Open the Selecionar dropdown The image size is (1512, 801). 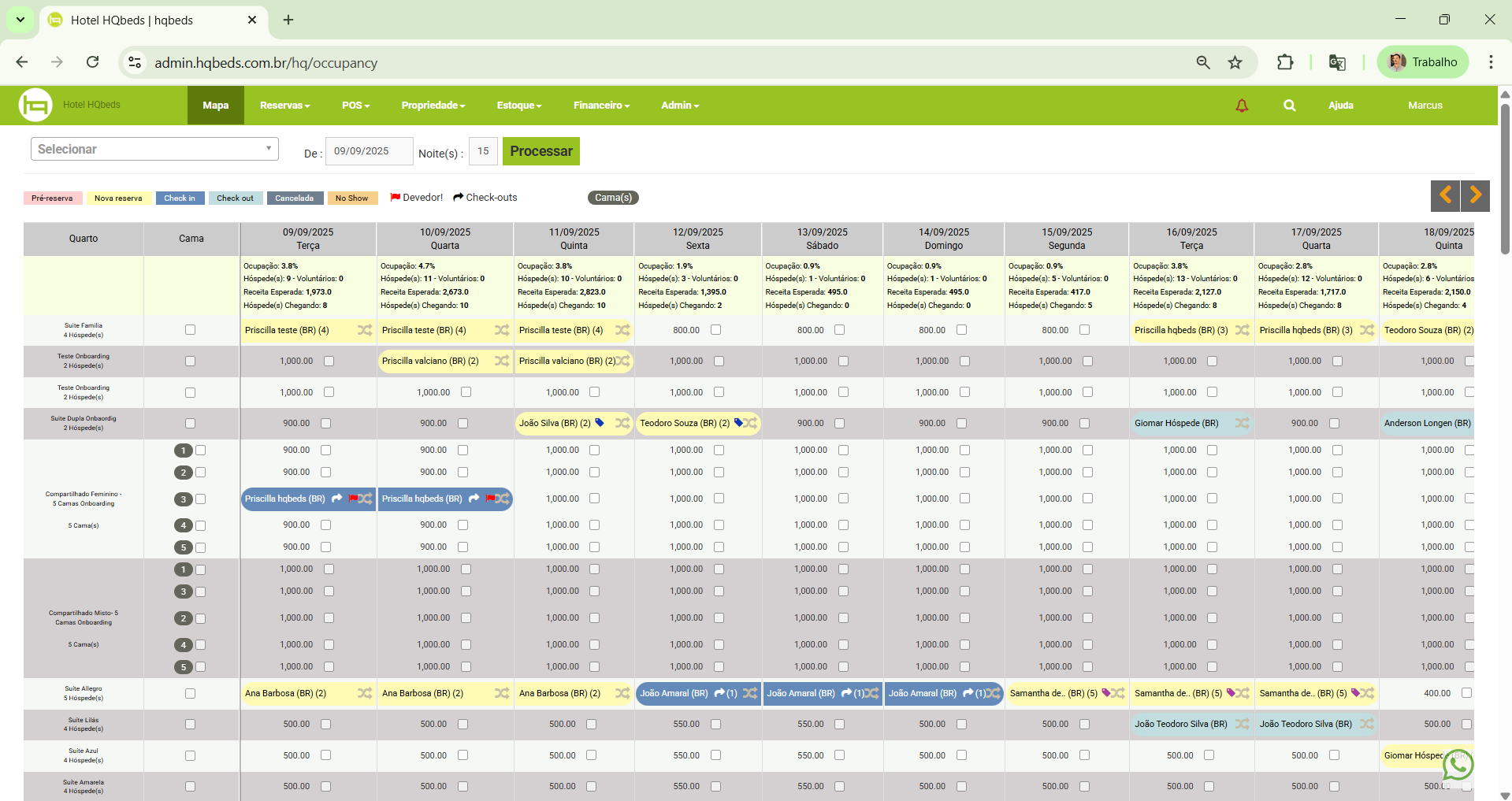point(154,148)
